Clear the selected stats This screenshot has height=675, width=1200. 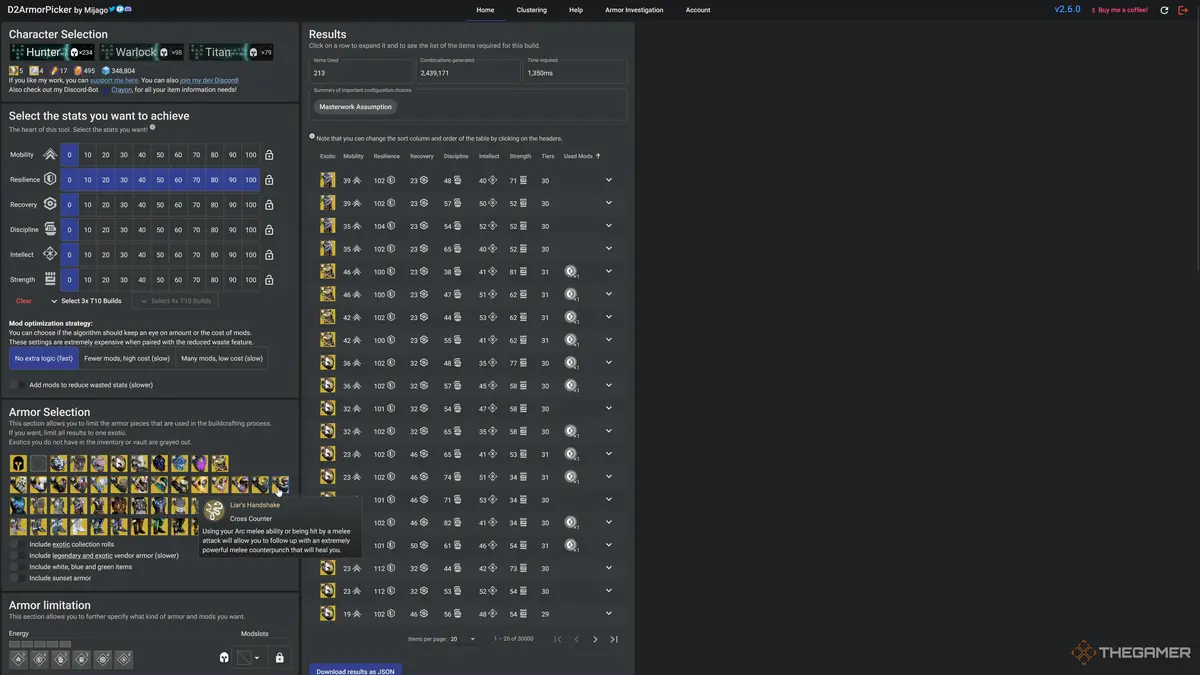[x=24, y=301]
